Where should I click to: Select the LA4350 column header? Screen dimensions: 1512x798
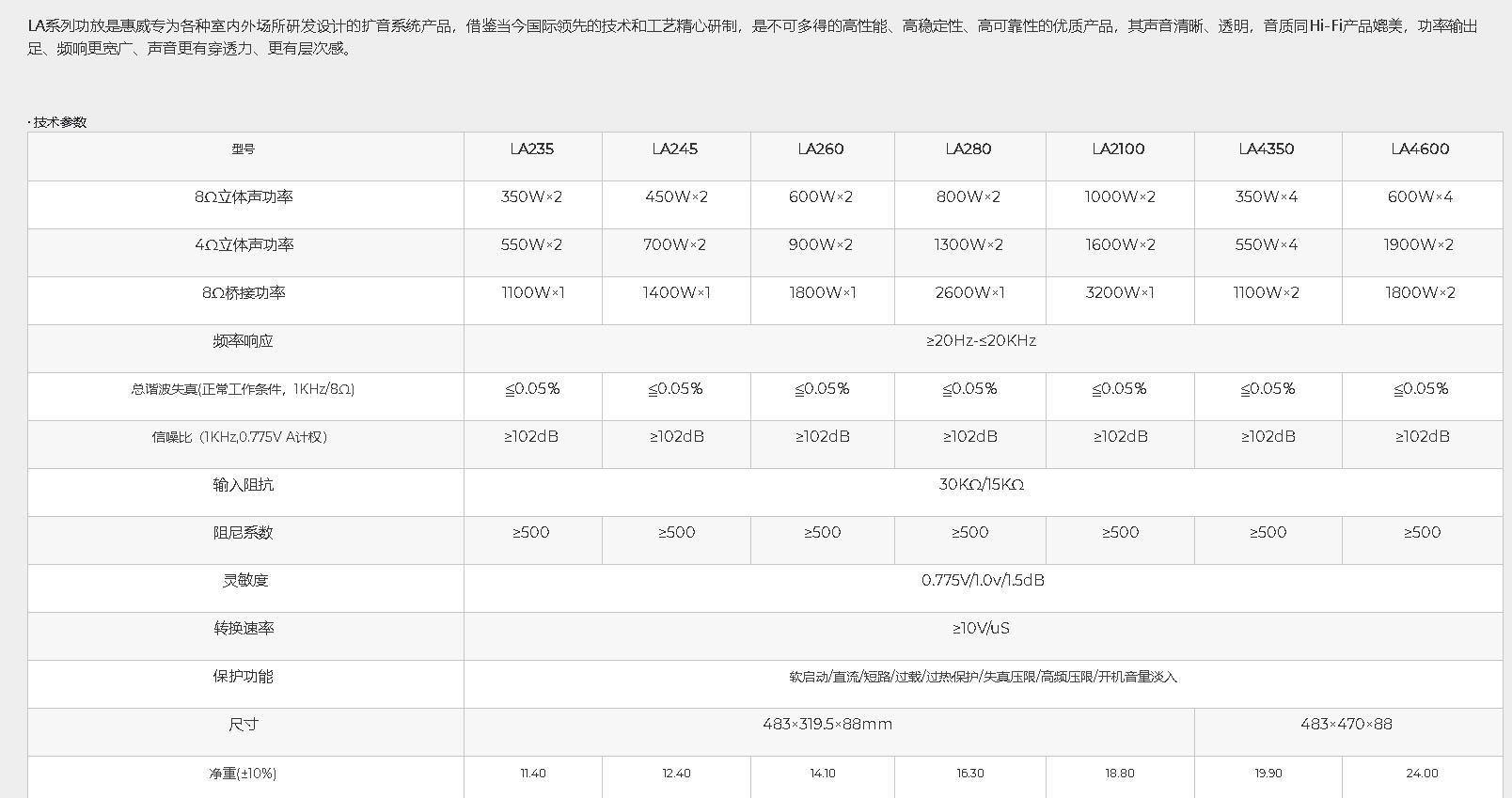pos(1267,149)
